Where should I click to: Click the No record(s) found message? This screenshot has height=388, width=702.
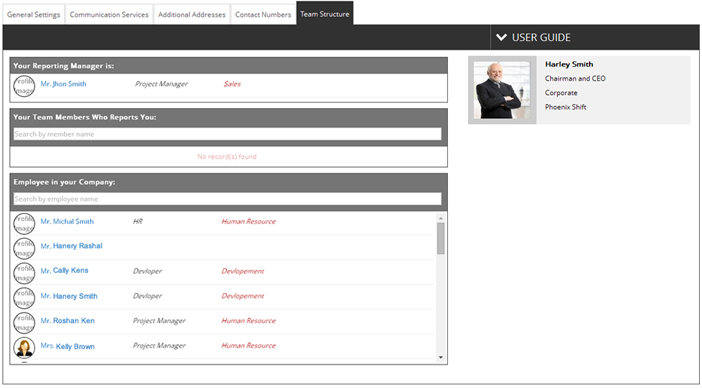pyautogui.click(x=227, y=157)
